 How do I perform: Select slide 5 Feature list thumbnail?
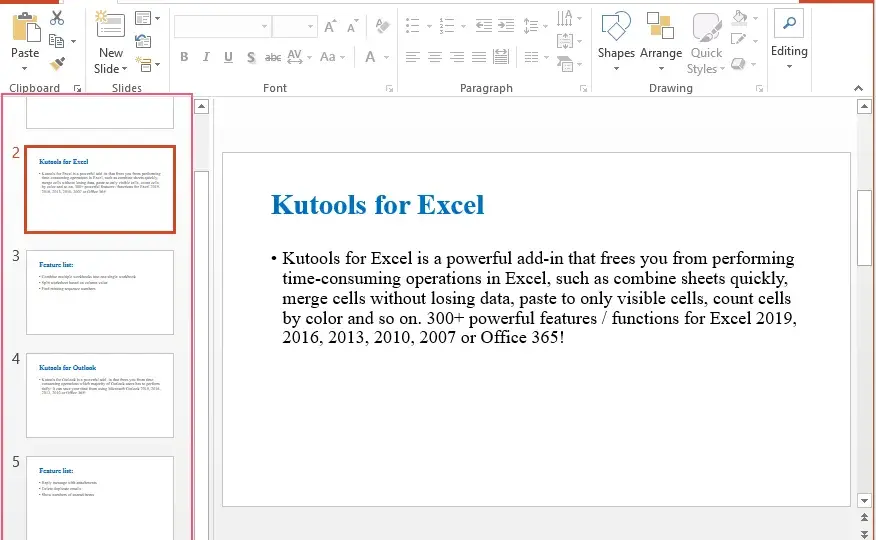click(100, 498)
